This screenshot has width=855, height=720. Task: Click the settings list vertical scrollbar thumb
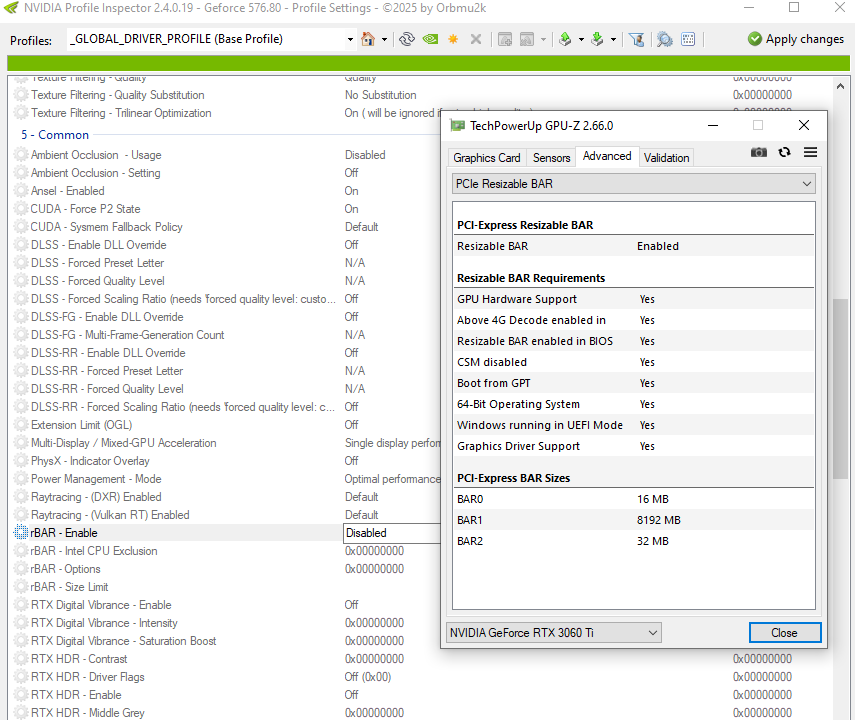[x=840, y=388]
